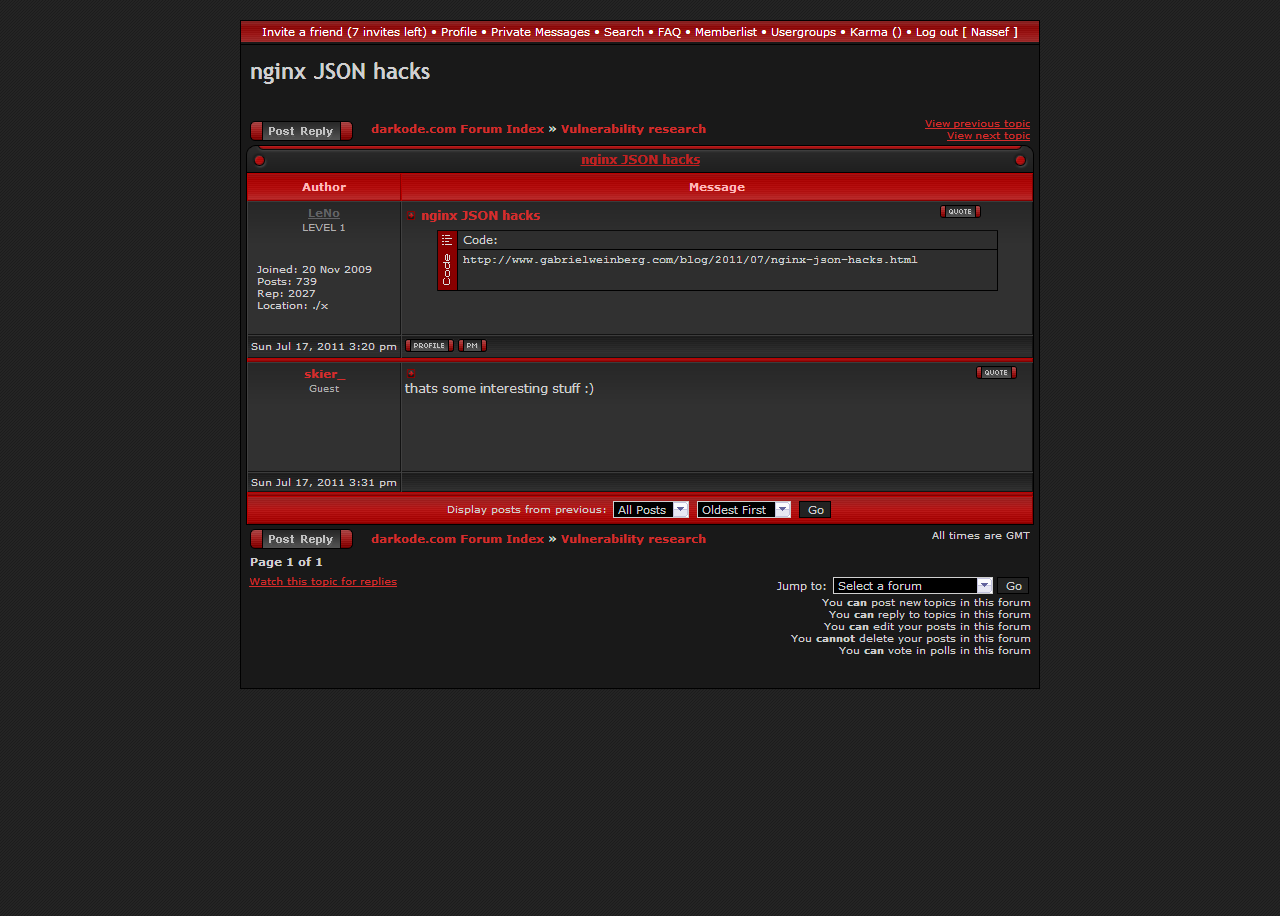Open the Memberlist menu item
The height and width of the screenshot is (916, 1280).
coord(725,32)
